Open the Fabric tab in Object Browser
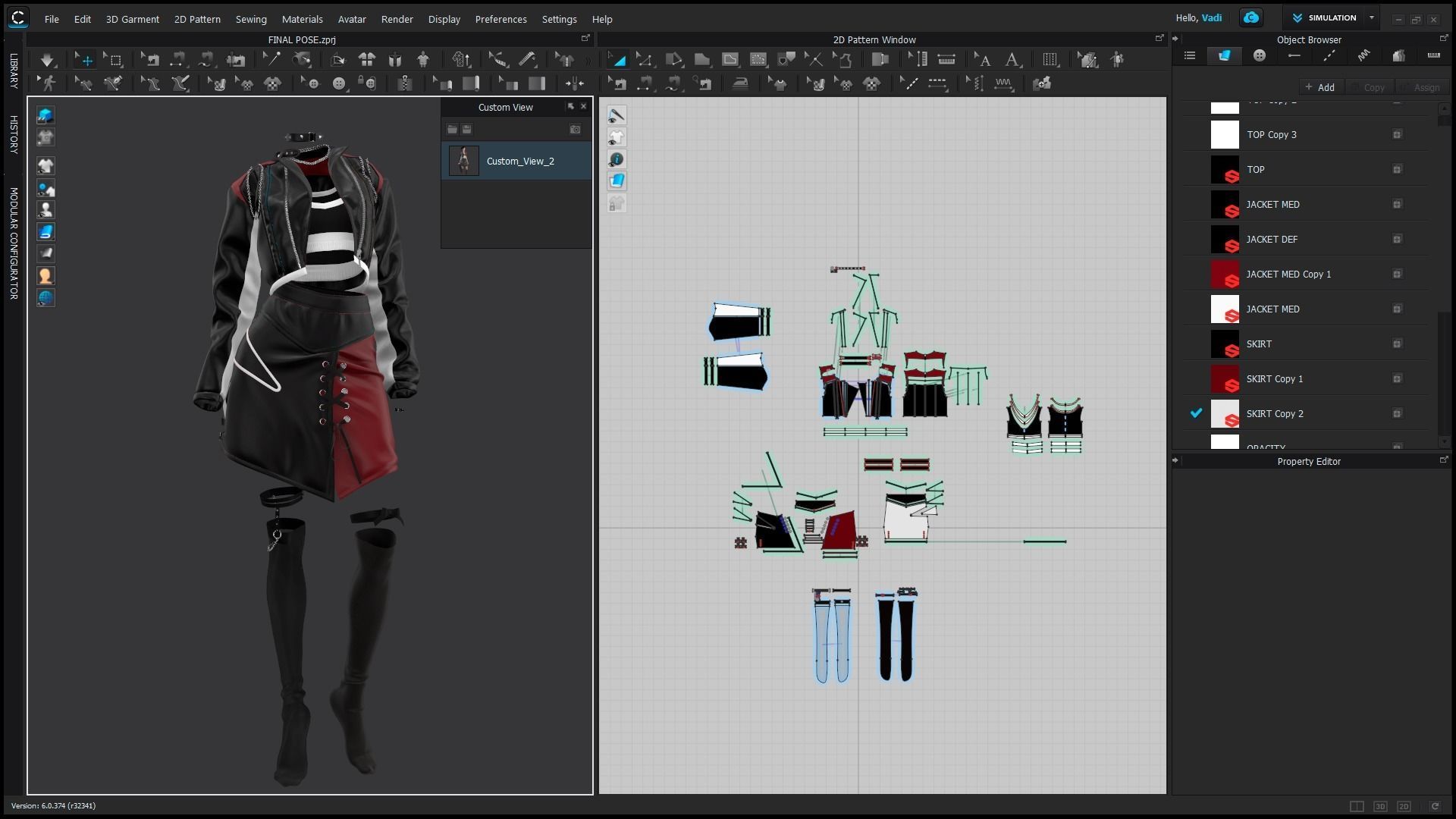The image size is (1456, 819). 1224,55
